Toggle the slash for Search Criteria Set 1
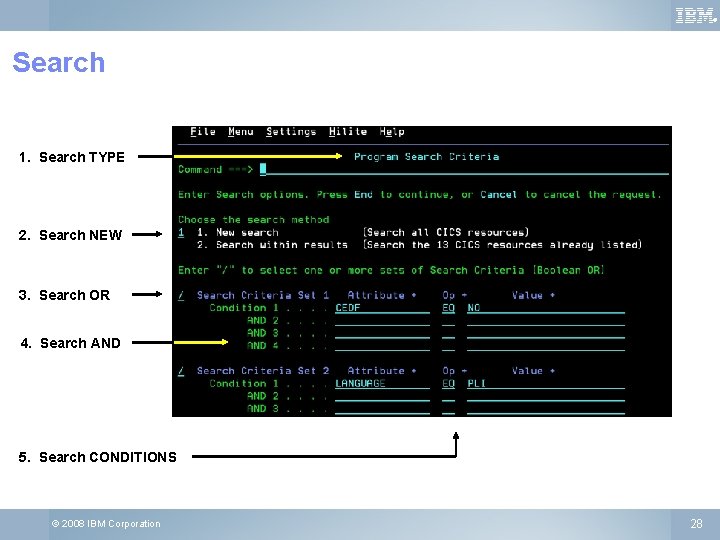 pyautogui.click(x=181, y=295)
